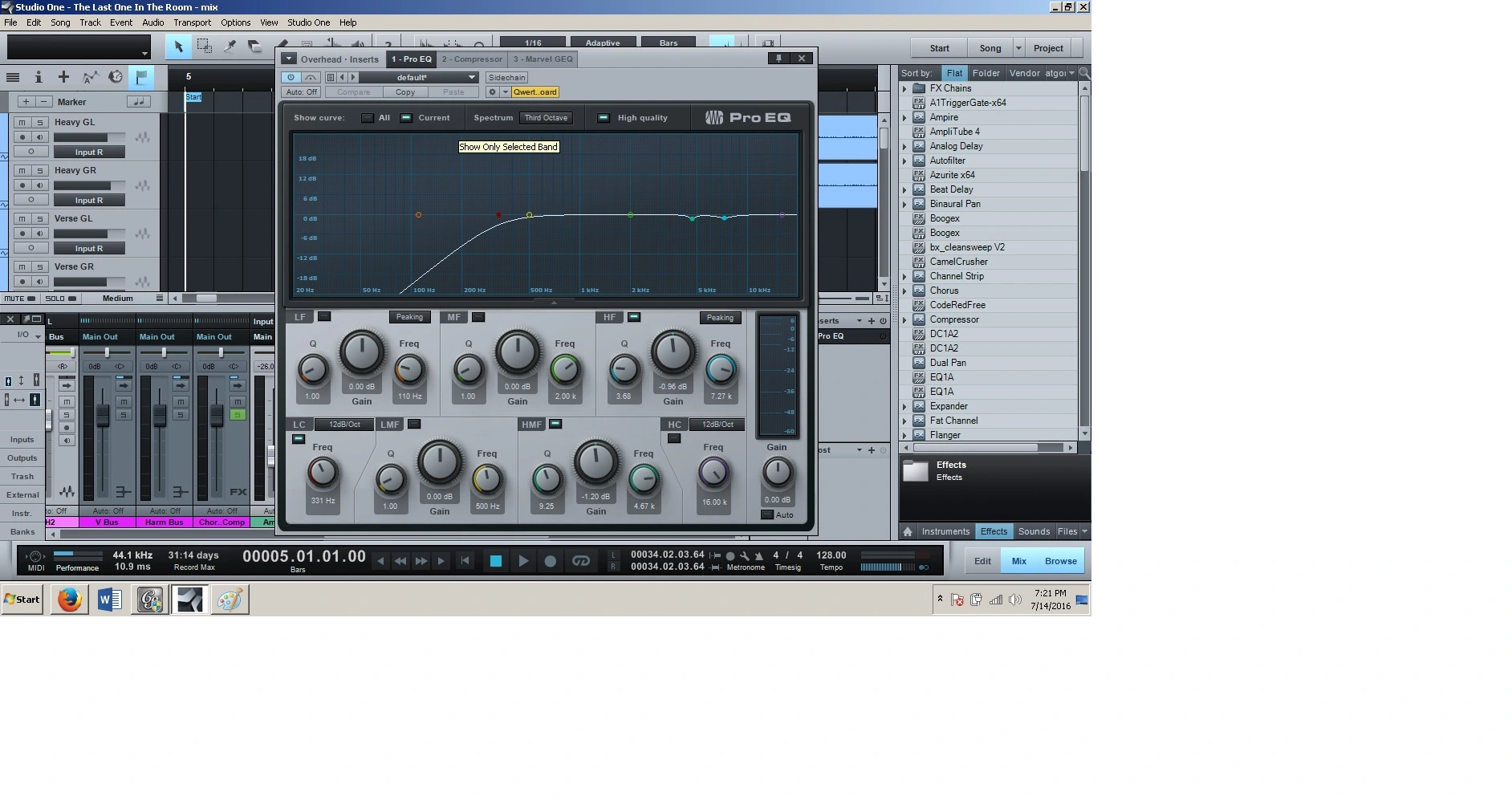Screen dimensions: 1512x801
Task: Disable the HF band
Action: [x=634, y=317]
